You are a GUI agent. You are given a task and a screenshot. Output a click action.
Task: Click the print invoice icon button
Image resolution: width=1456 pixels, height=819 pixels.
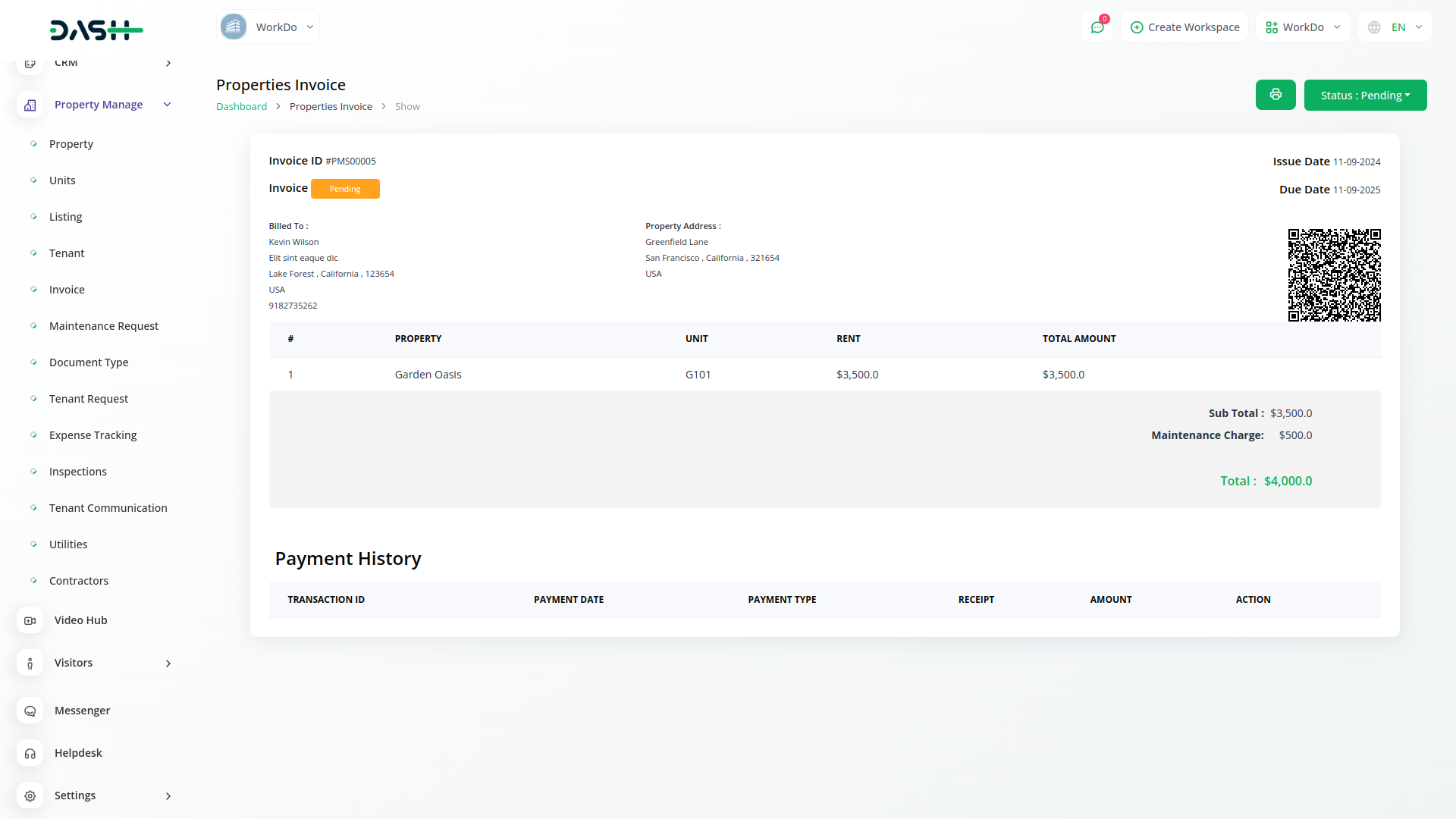(x=1276, y=95)
